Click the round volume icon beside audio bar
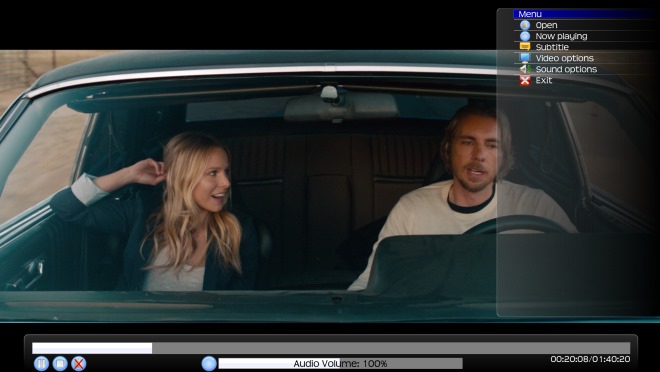This screenshot has height=372, width=660. coord(209,363)
